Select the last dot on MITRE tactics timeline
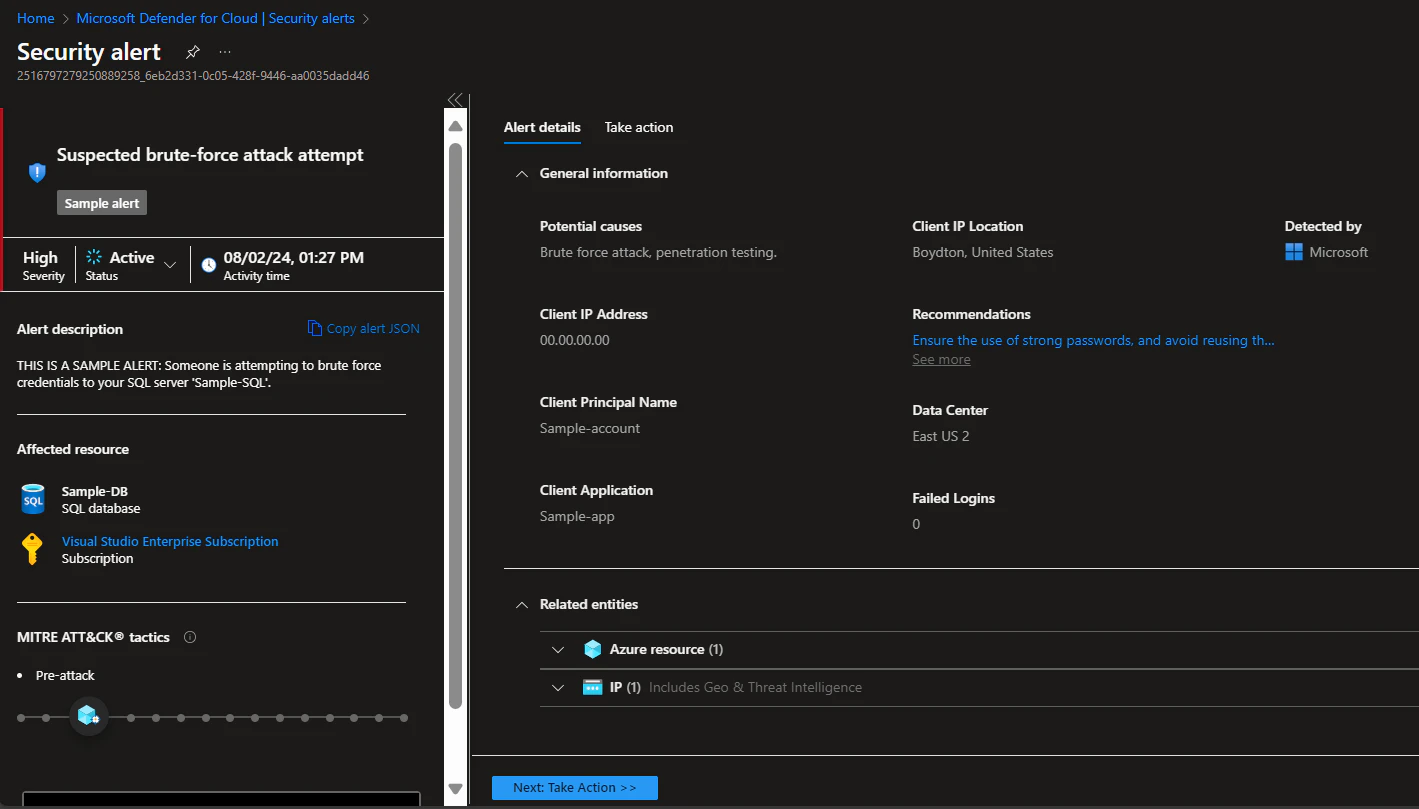 pos(404,717)
